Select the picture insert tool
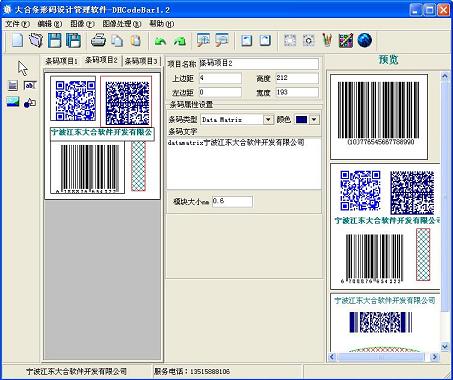 point(13,102)
